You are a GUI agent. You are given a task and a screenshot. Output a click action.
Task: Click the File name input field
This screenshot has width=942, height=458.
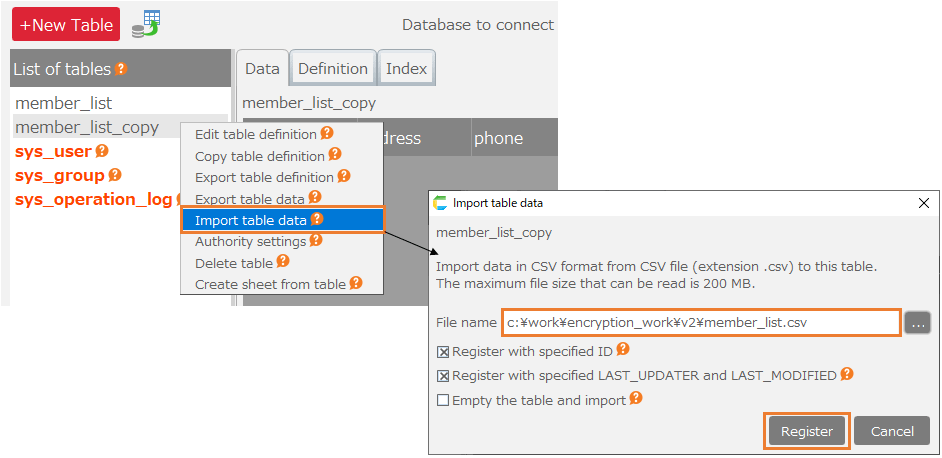tap(700, 323)
